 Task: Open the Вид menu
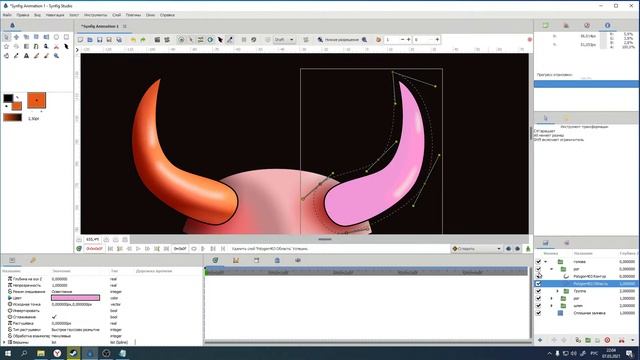tap(37, 15)
